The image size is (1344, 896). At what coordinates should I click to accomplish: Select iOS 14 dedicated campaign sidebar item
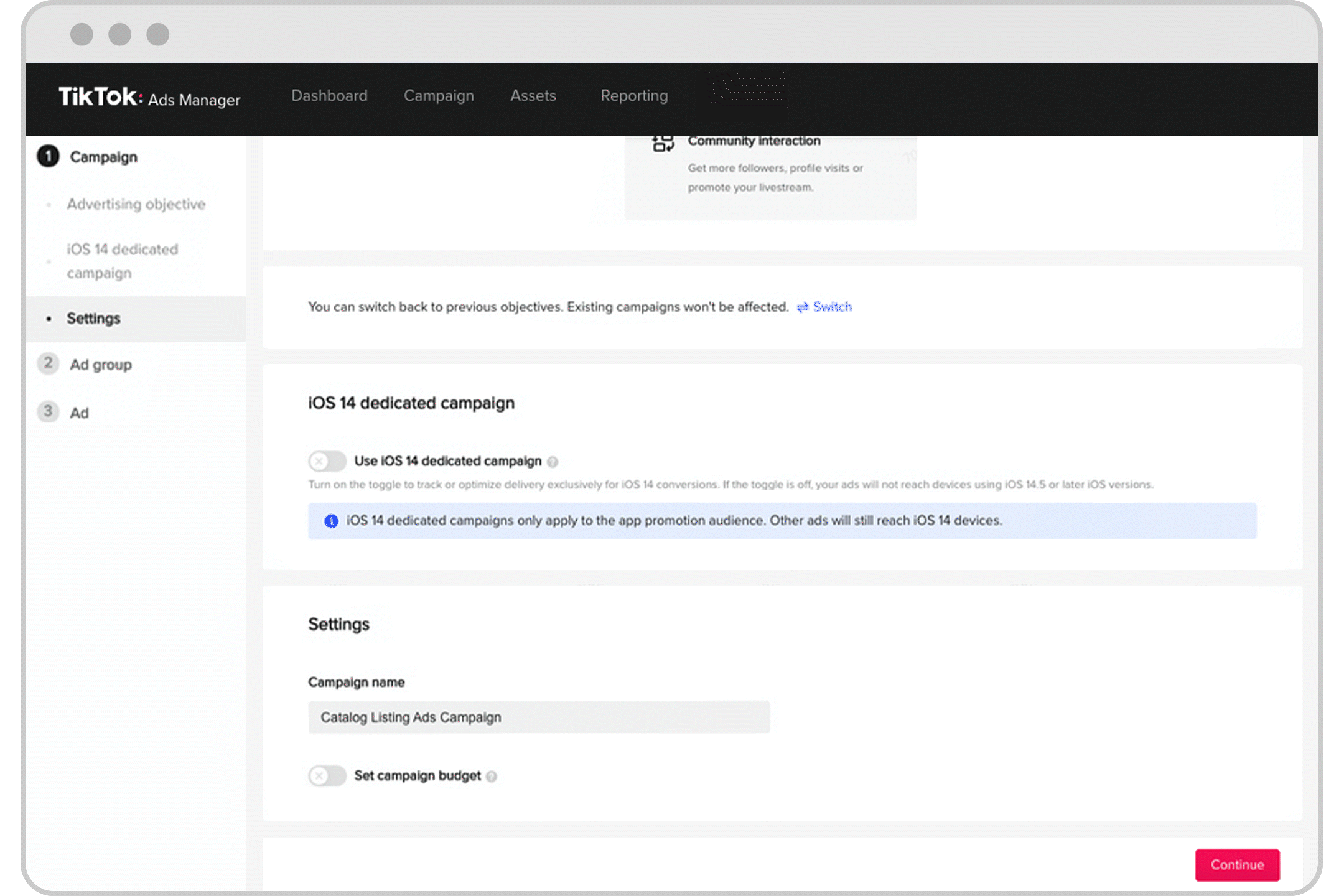click(123, 261)
